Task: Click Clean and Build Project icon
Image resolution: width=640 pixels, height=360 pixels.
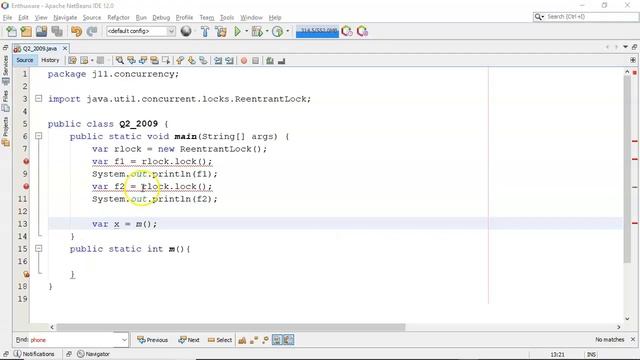Action: [x=221, y=31]
